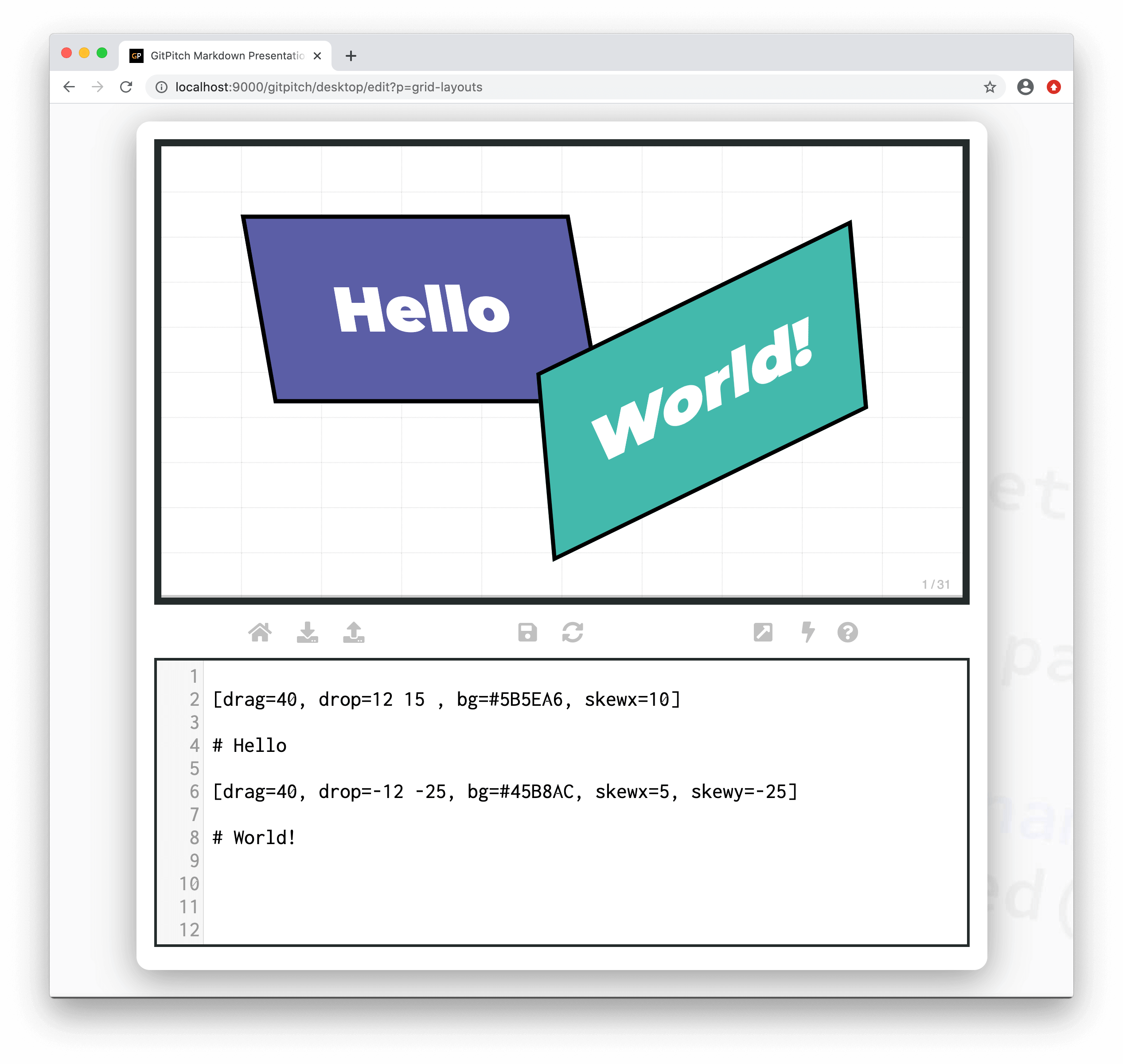The width and height of the screenshot is (1123, 1064).
Task: Click the open-external arrow icon
Action: (762, 632)
